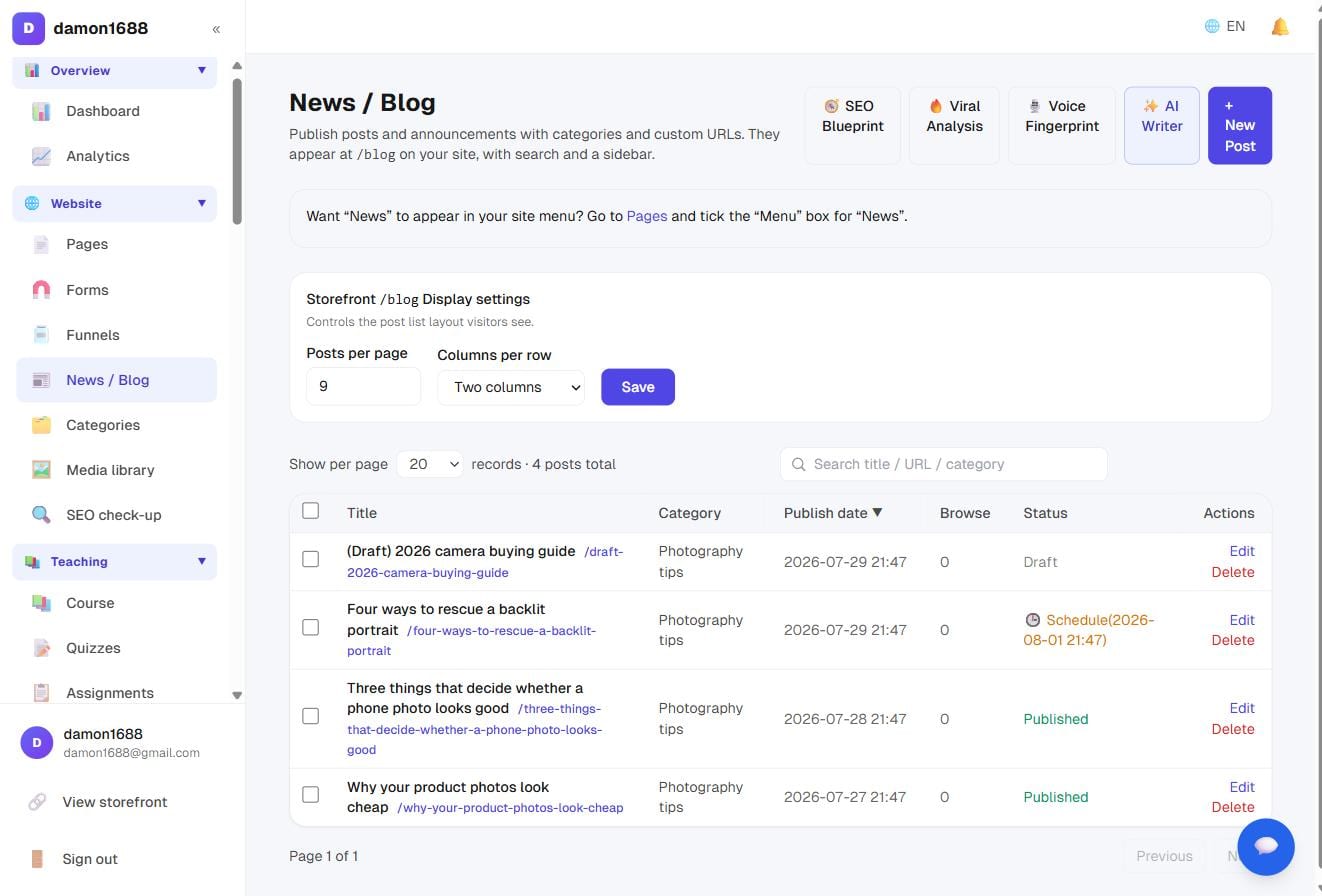Click the user avatar above Sign out
The width and height of the screenshot is (1322, 896).
pos(37,742)
